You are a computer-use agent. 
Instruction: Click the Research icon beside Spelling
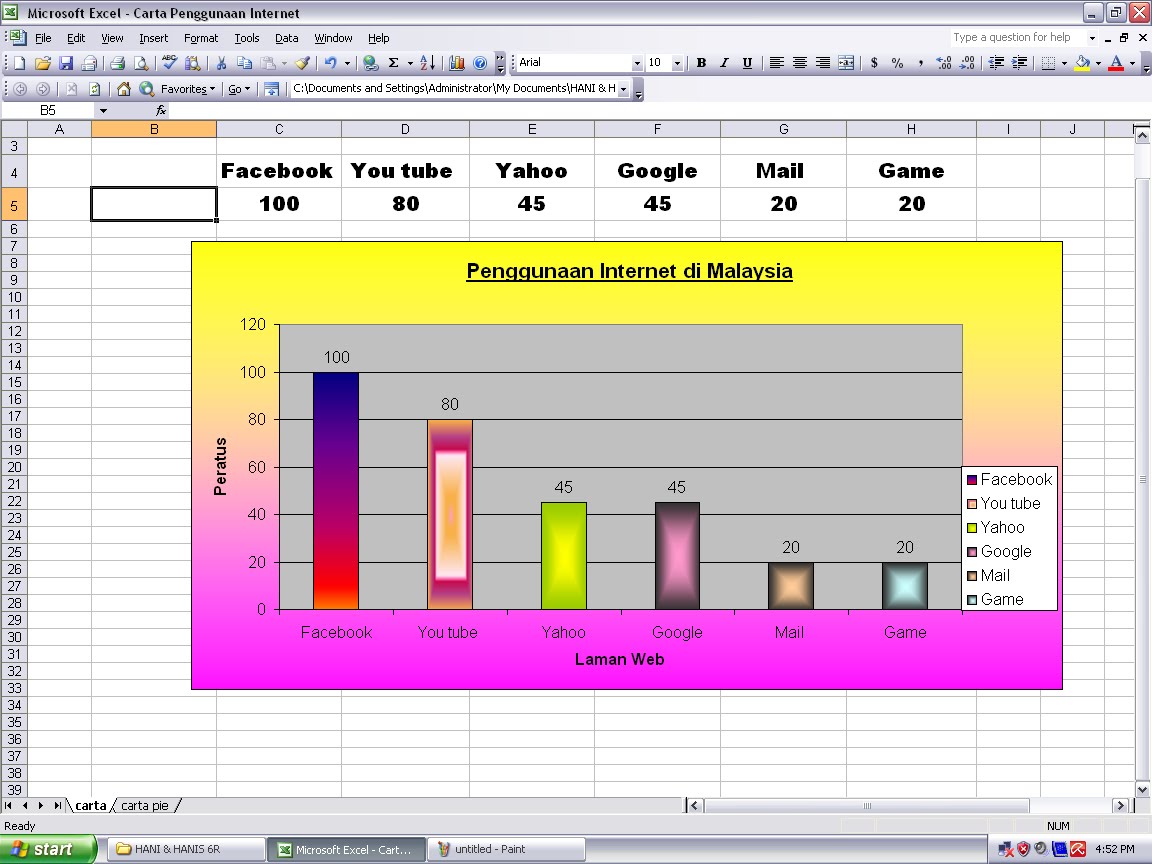(192, 63)
